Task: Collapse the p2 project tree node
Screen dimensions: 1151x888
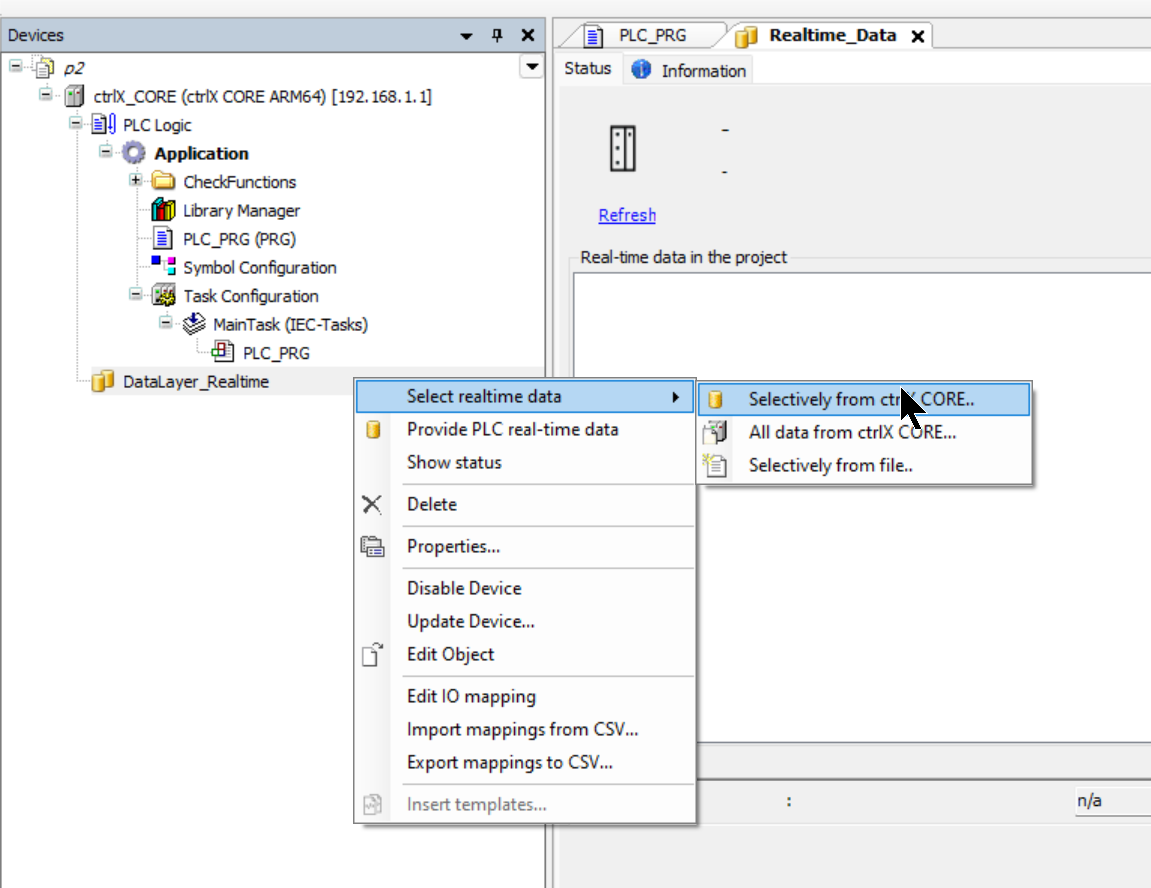Action: (15, 66)
